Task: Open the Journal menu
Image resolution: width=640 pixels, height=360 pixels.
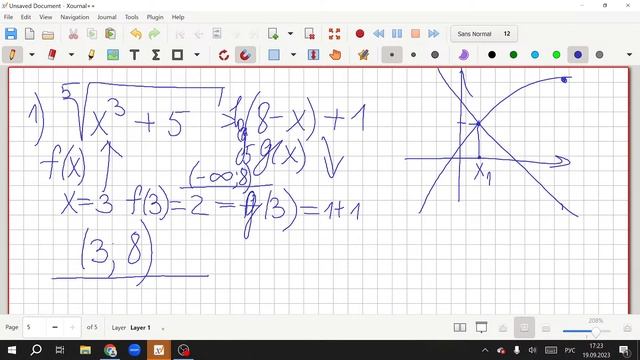Action: 107,17
